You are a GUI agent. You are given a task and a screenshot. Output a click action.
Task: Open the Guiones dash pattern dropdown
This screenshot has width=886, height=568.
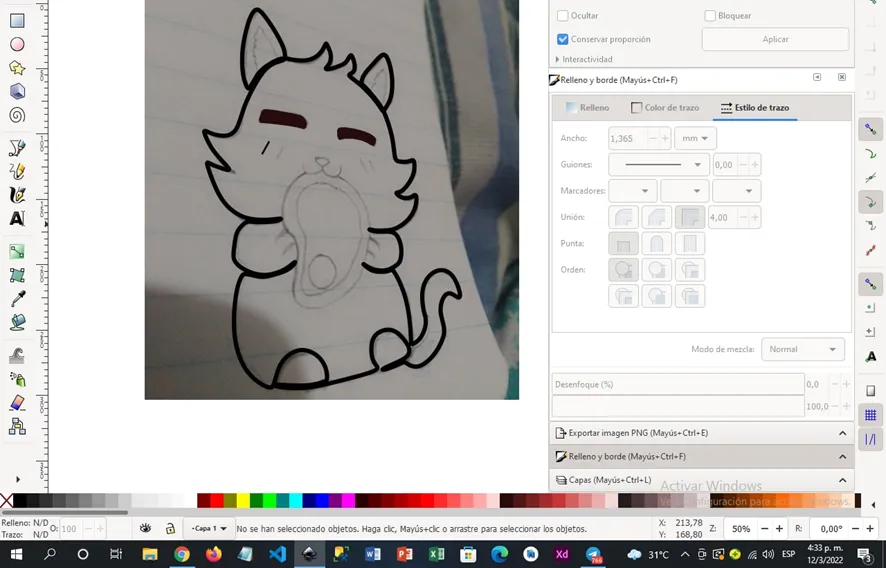click(x=659, y=164)
